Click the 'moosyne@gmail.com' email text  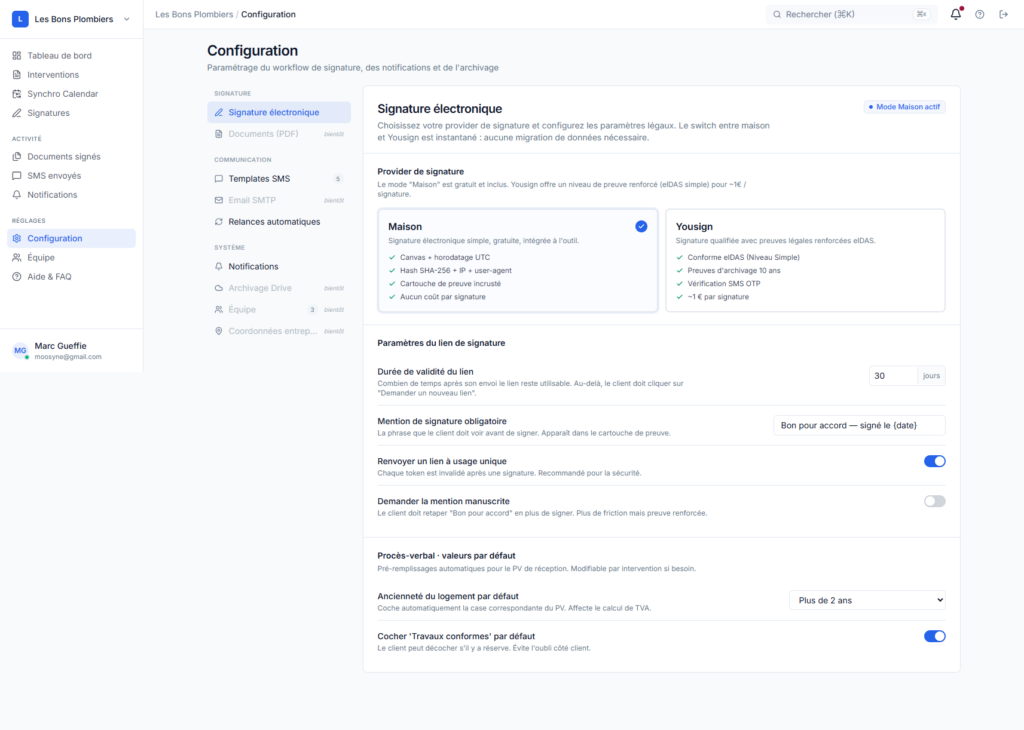[x=68, y=357]
